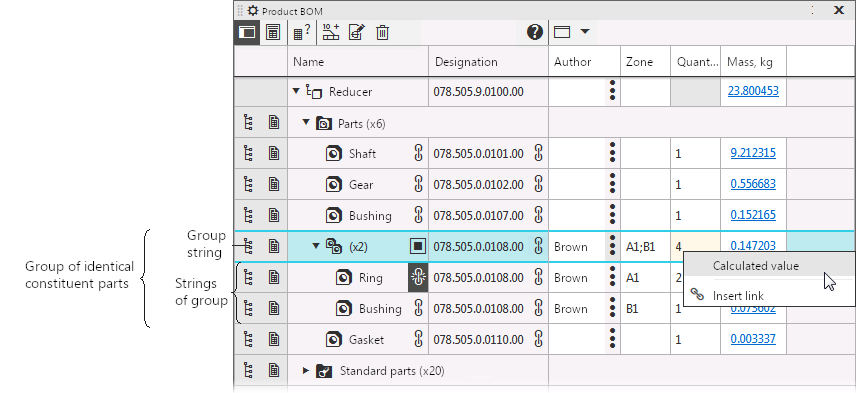Click the Designation column header
856x393 pixels.
(489, 62)
